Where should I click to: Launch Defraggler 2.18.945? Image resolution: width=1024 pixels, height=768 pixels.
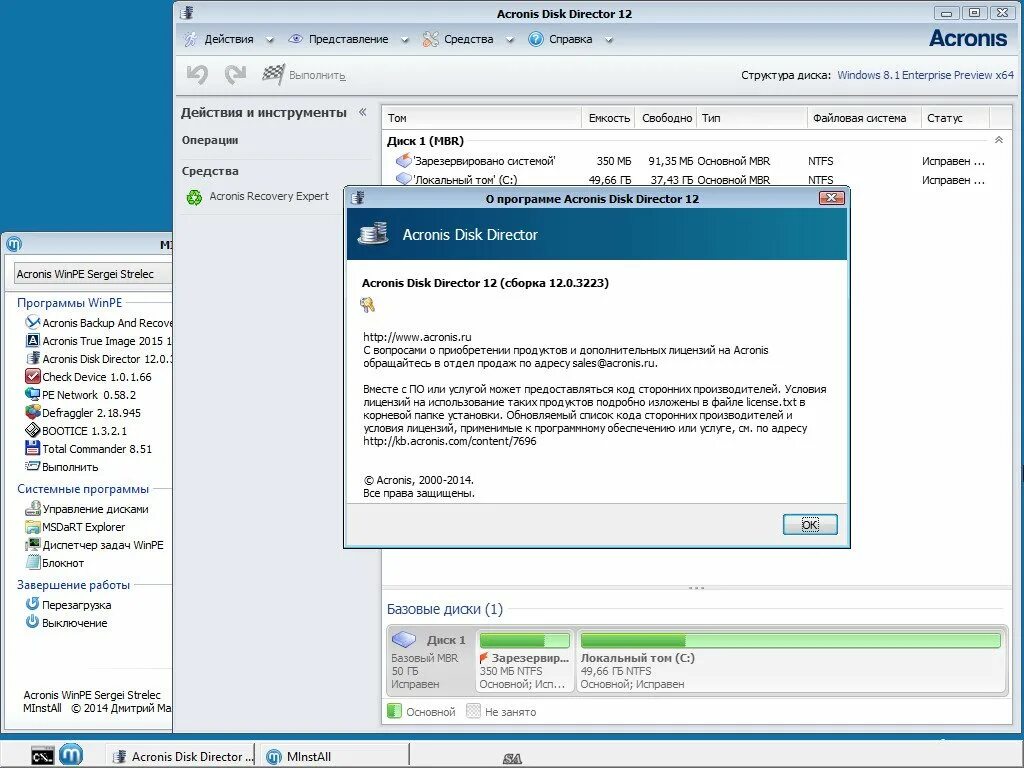[x=83, y=413]
